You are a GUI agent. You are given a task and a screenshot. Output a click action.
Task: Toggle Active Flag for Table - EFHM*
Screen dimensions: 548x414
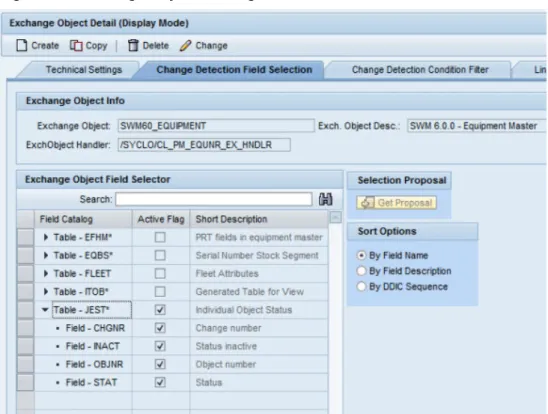160,238
